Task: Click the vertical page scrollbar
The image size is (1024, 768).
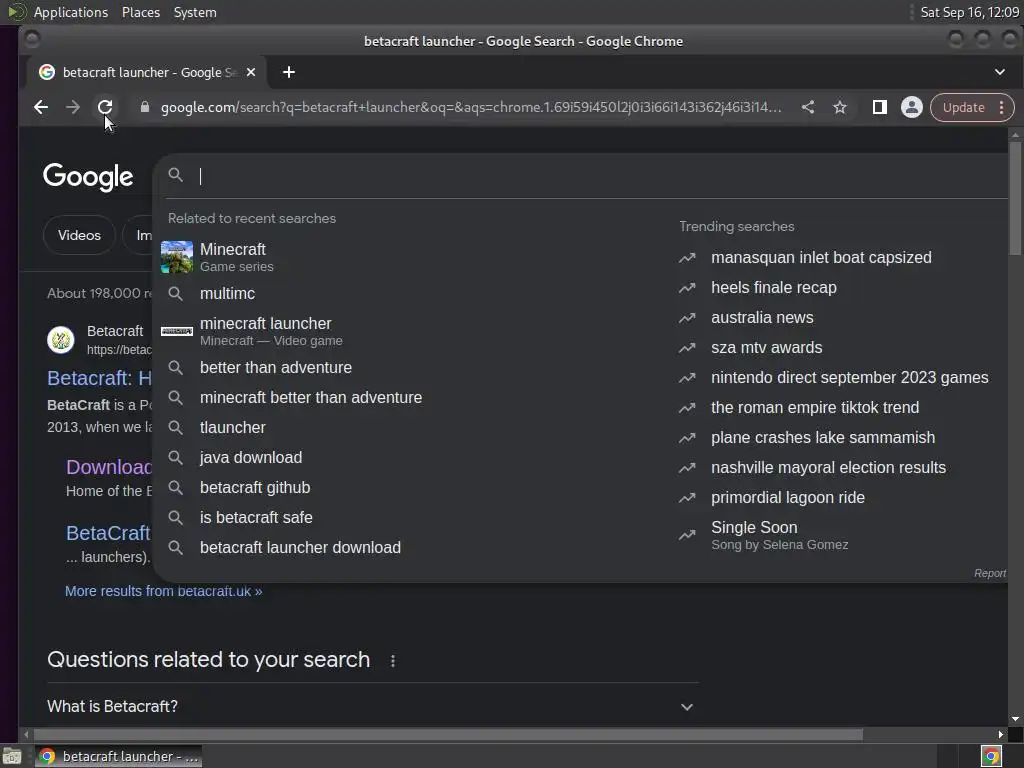Action: tap(1015, 199)
